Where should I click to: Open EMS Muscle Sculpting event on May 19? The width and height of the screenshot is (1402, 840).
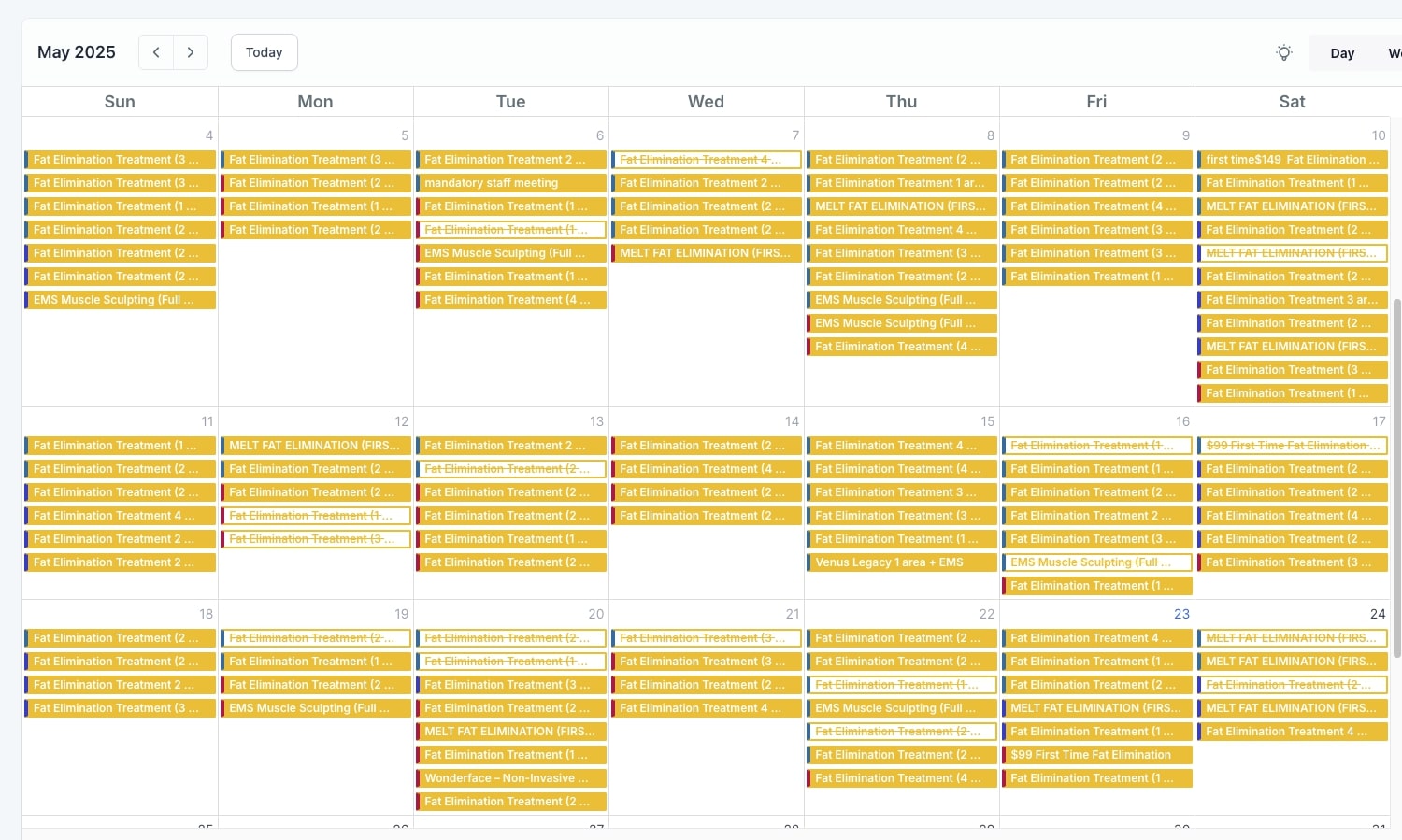click(x=315, y=707)
